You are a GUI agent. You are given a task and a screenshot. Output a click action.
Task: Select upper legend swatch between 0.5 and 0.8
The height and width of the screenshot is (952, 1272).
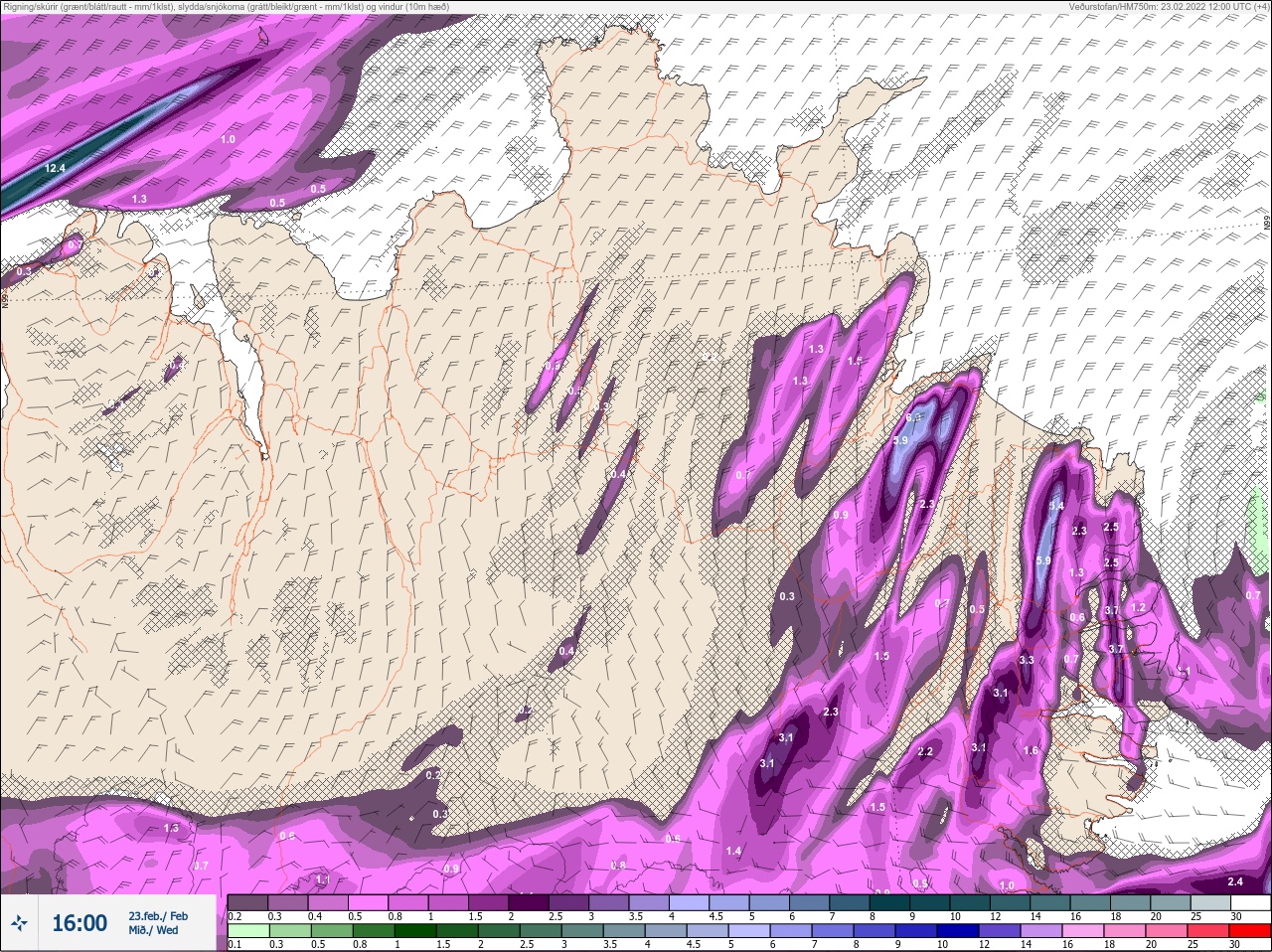pos(368,902)
